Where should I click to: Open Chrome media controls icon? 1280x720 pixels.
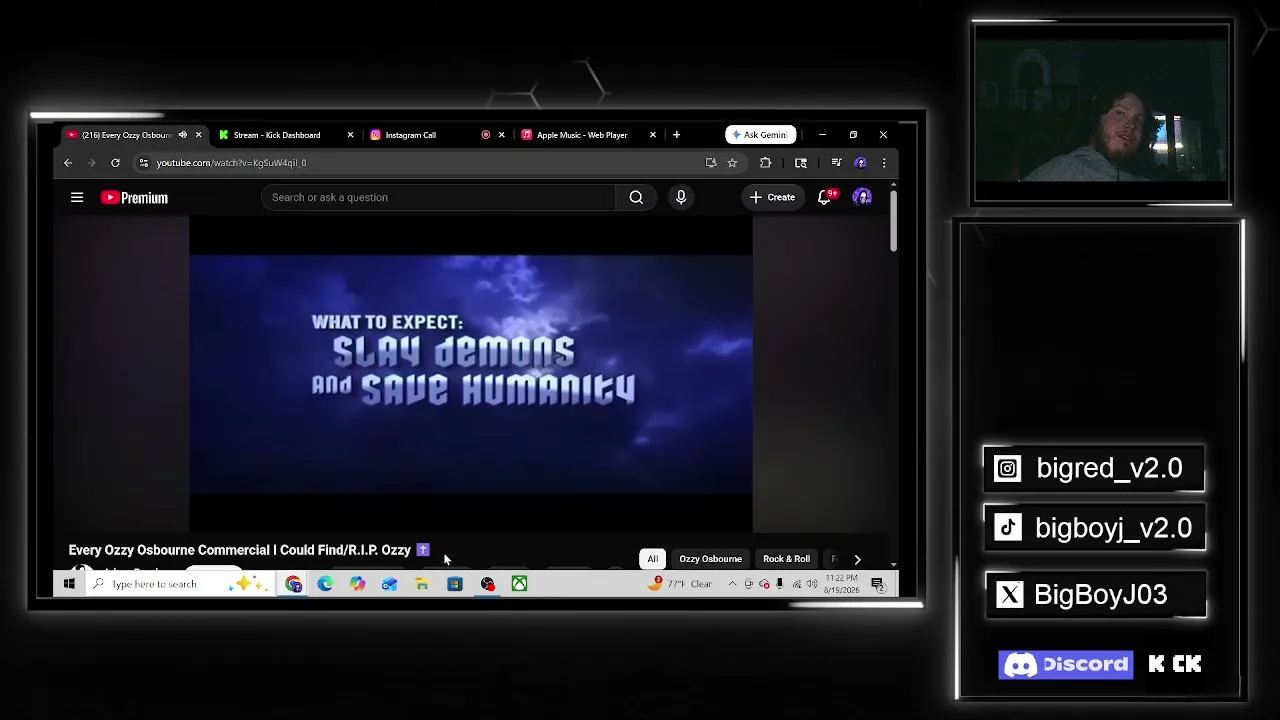pyautogui.click(x=836, y=163)
